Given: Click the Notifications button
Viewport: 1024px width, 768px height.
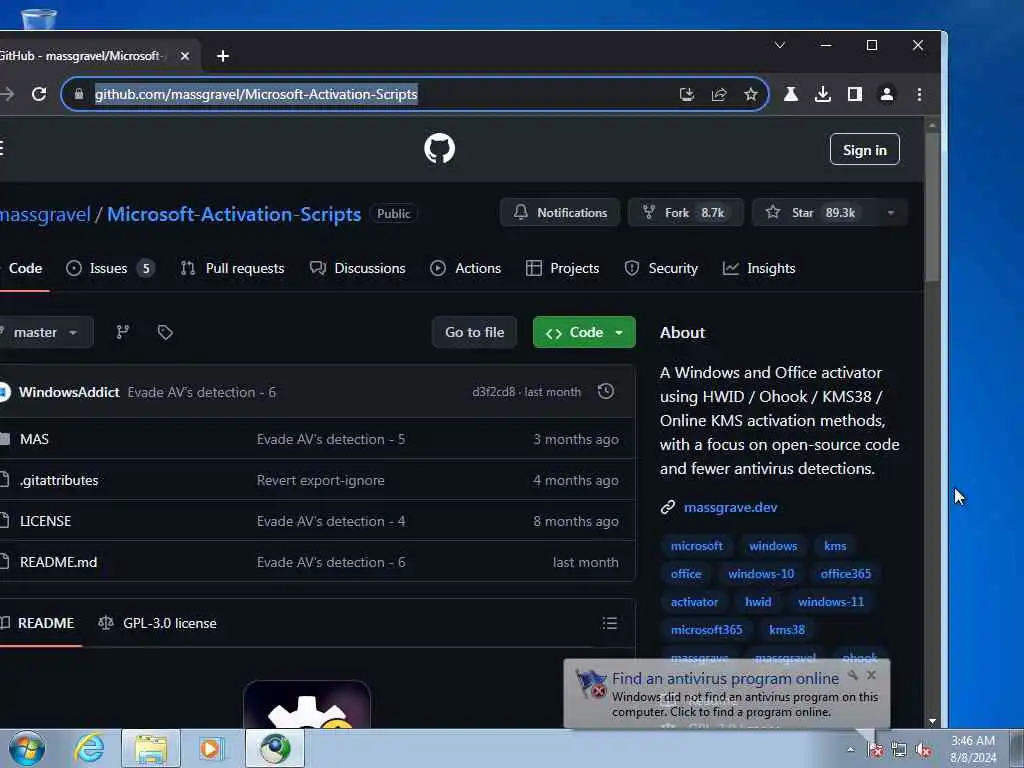Looking at the screenshot, I should click(x=560, y=213).
